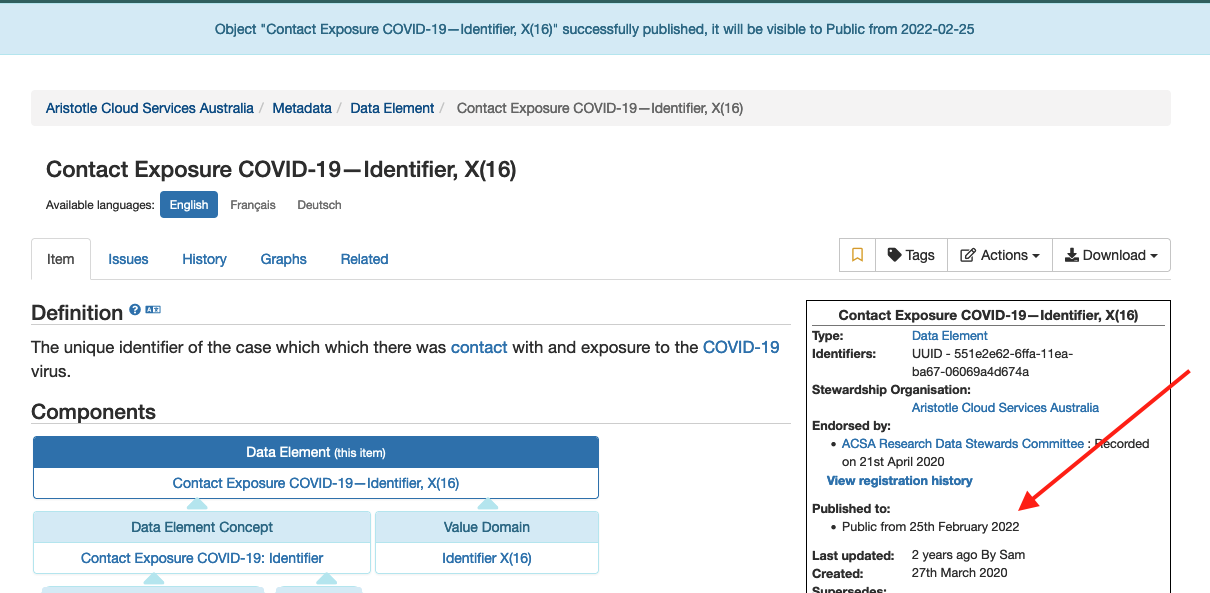Open the Related tab

pyautogui.click(x=364, y=259)
